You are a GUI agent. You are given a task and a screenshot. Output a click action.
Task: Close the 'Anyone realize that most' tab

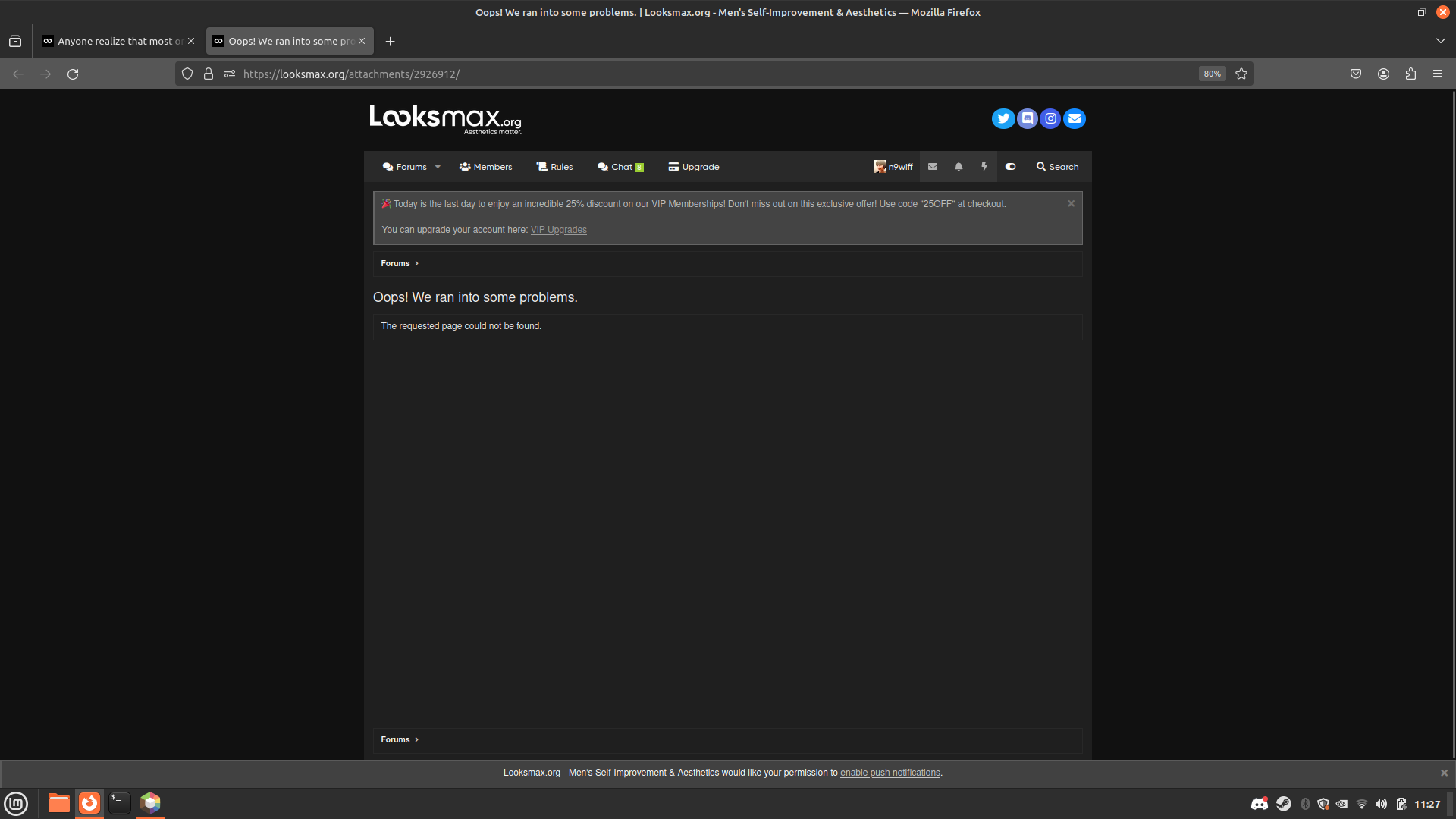[191, 42]
